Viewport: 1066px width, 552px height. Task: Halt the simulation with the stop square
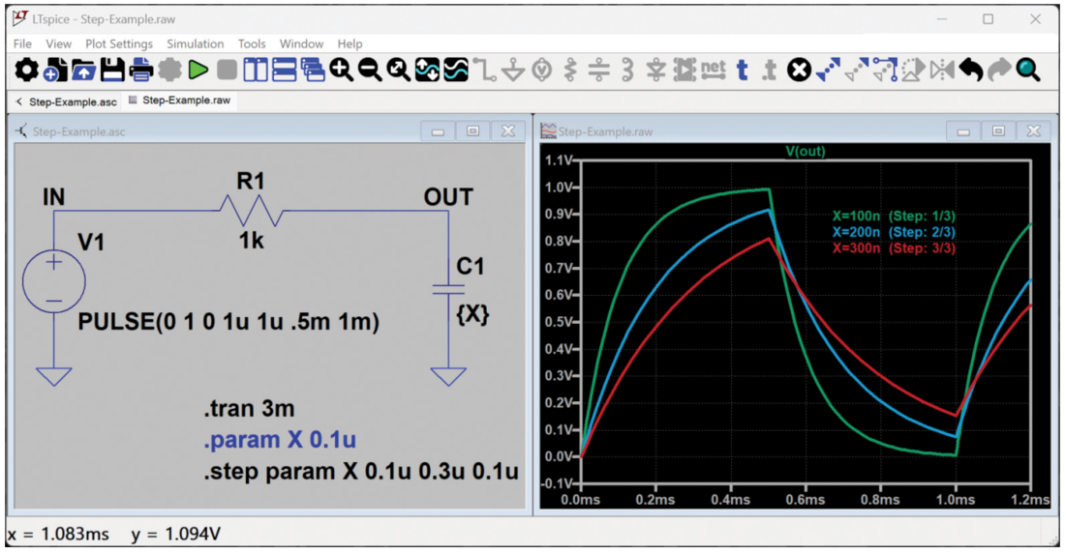coord(227,69)
